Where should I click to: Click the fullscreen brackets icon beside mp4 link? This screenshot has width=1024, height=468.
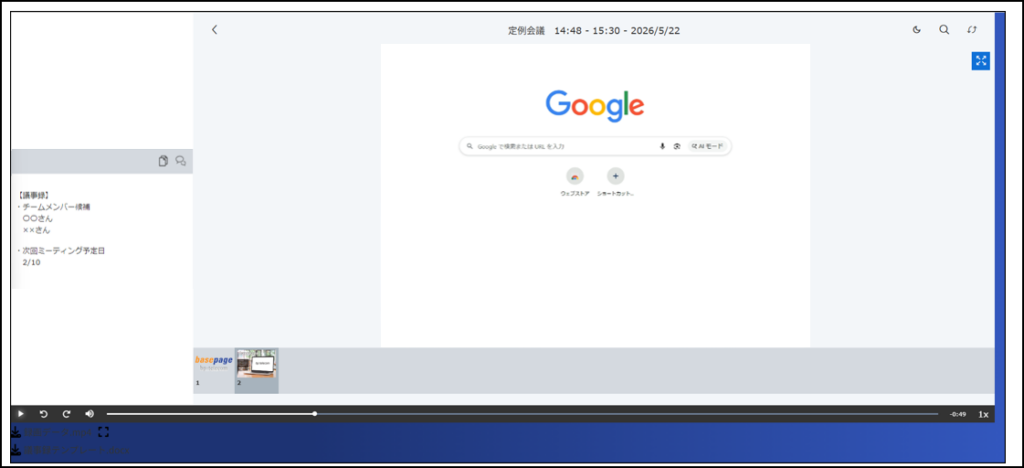point(103,432)
